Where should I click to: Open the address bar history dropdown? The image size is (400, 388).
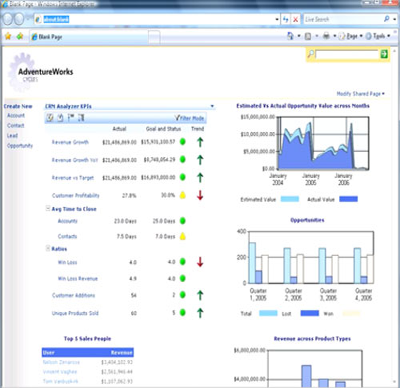click(x=277, y=20)
